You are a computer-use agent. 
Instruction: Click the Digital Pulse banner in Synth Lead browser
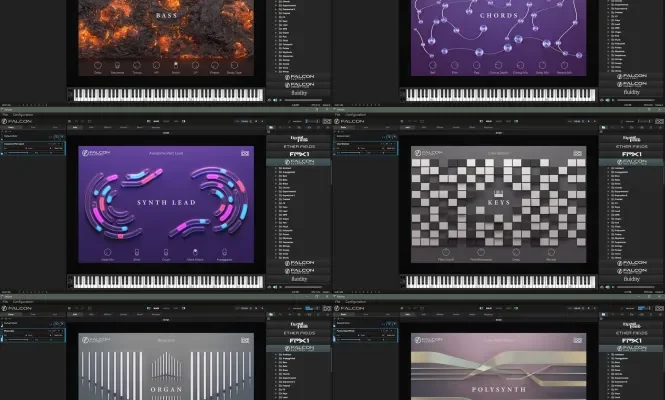point(299,136)
